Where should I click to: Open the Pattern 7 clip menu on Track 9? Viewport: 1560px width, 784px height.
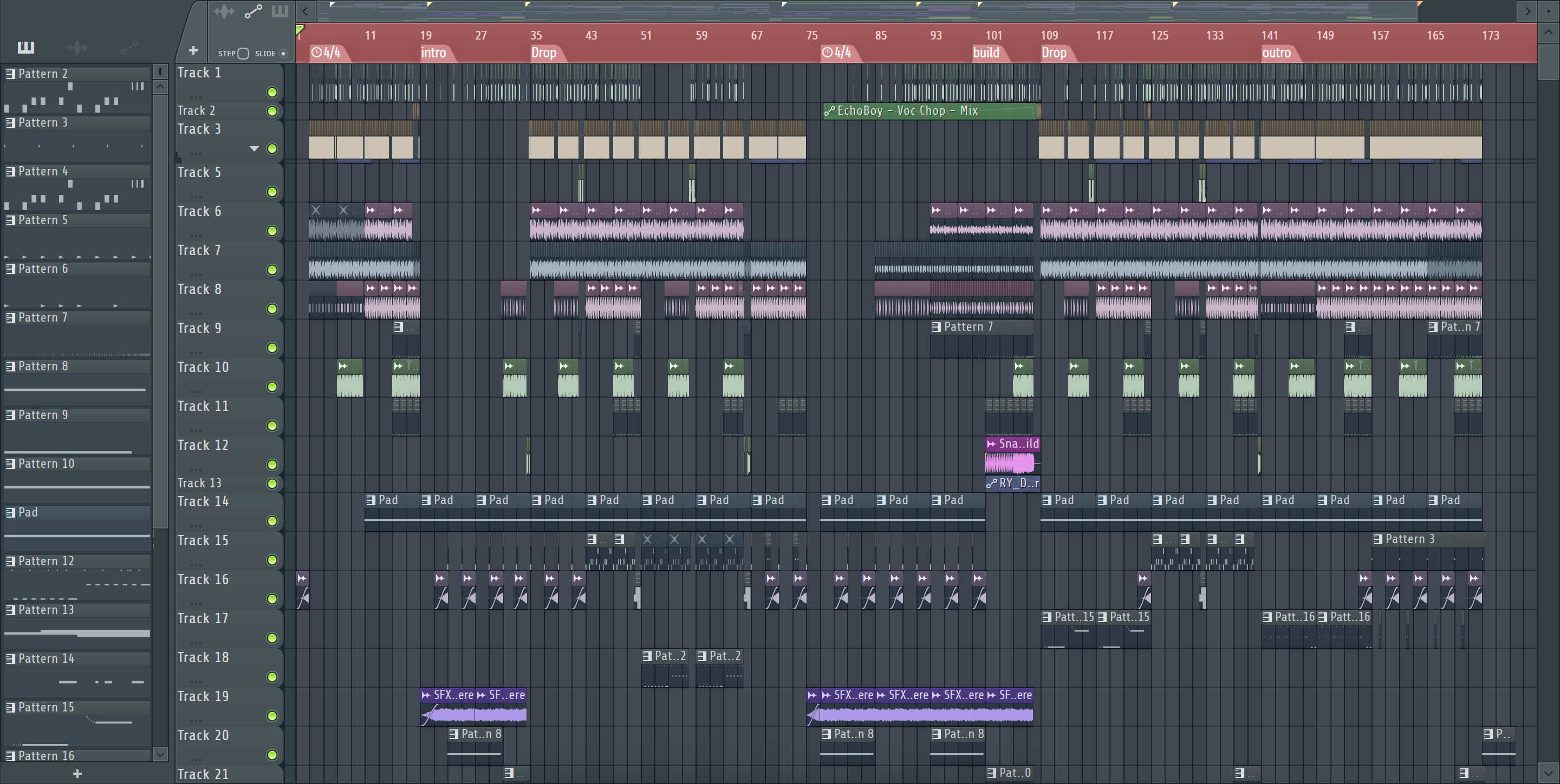click(937, 327)
